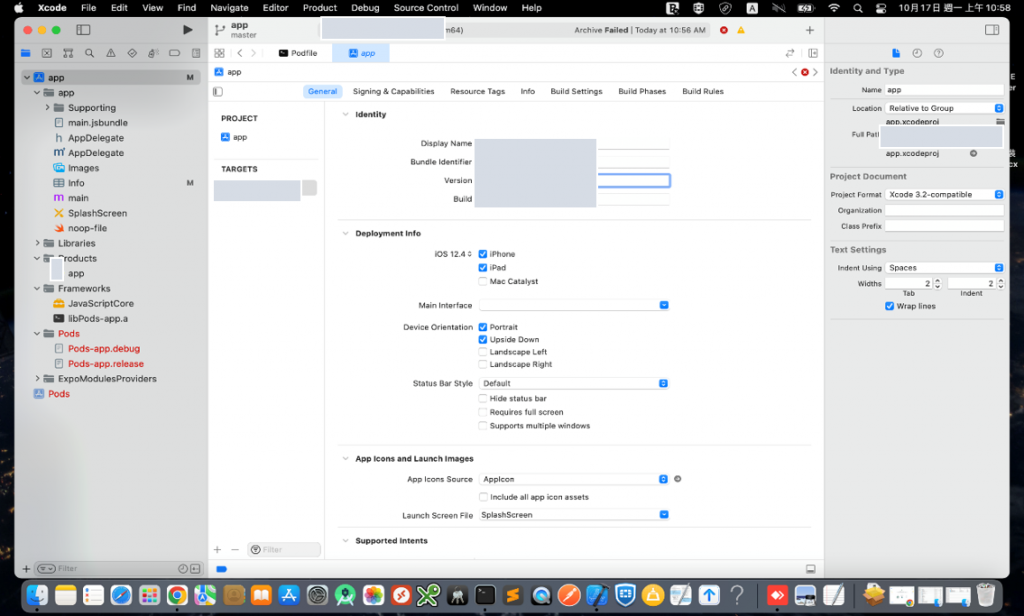The width and height of the screenshot is (1024, 616).
Task: Show the Quick Help inspector
Action: click(938, 53)
